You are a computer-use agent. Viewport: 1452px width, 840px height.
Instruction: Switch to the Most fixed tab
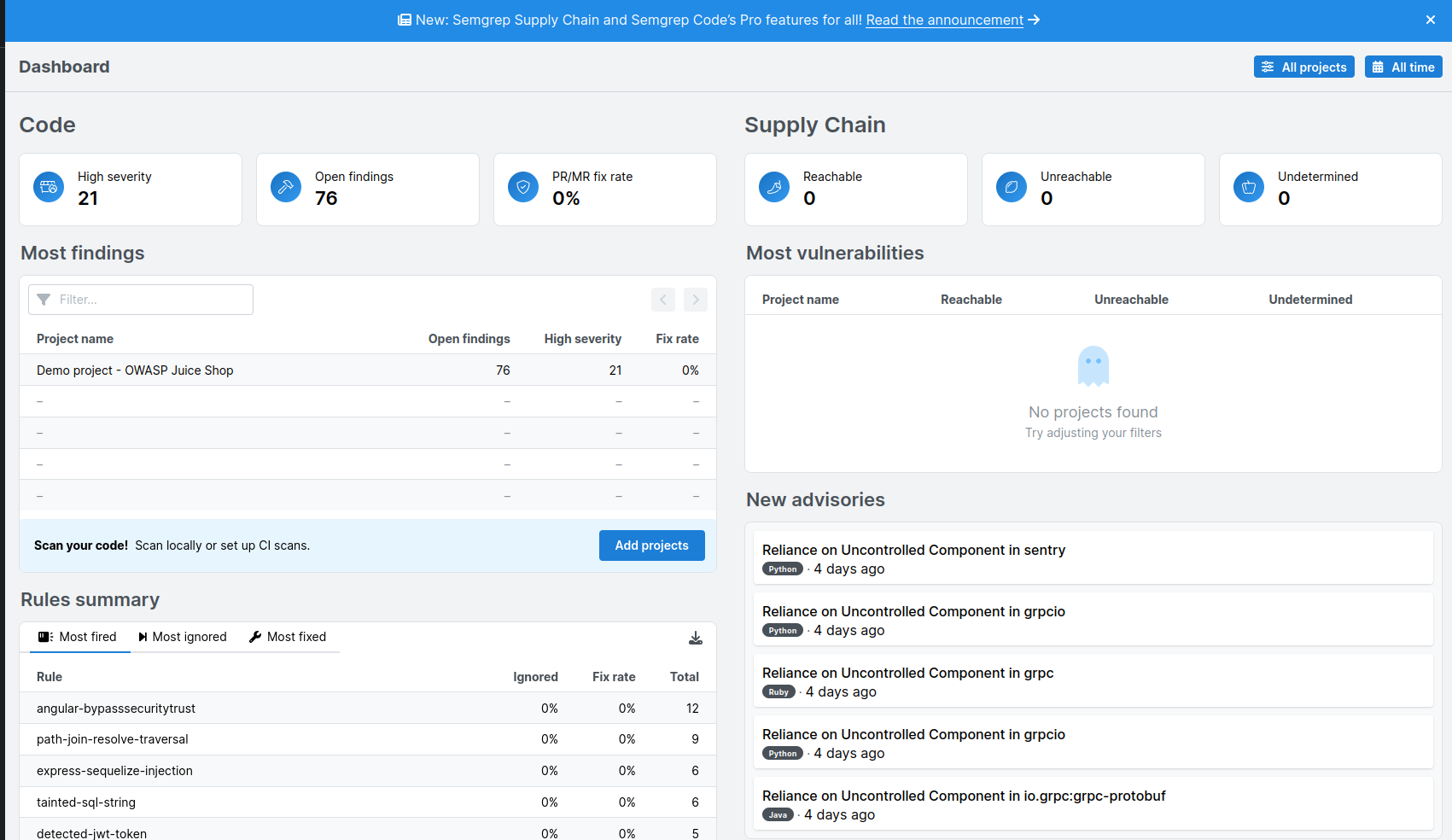[x=288, y=637]
